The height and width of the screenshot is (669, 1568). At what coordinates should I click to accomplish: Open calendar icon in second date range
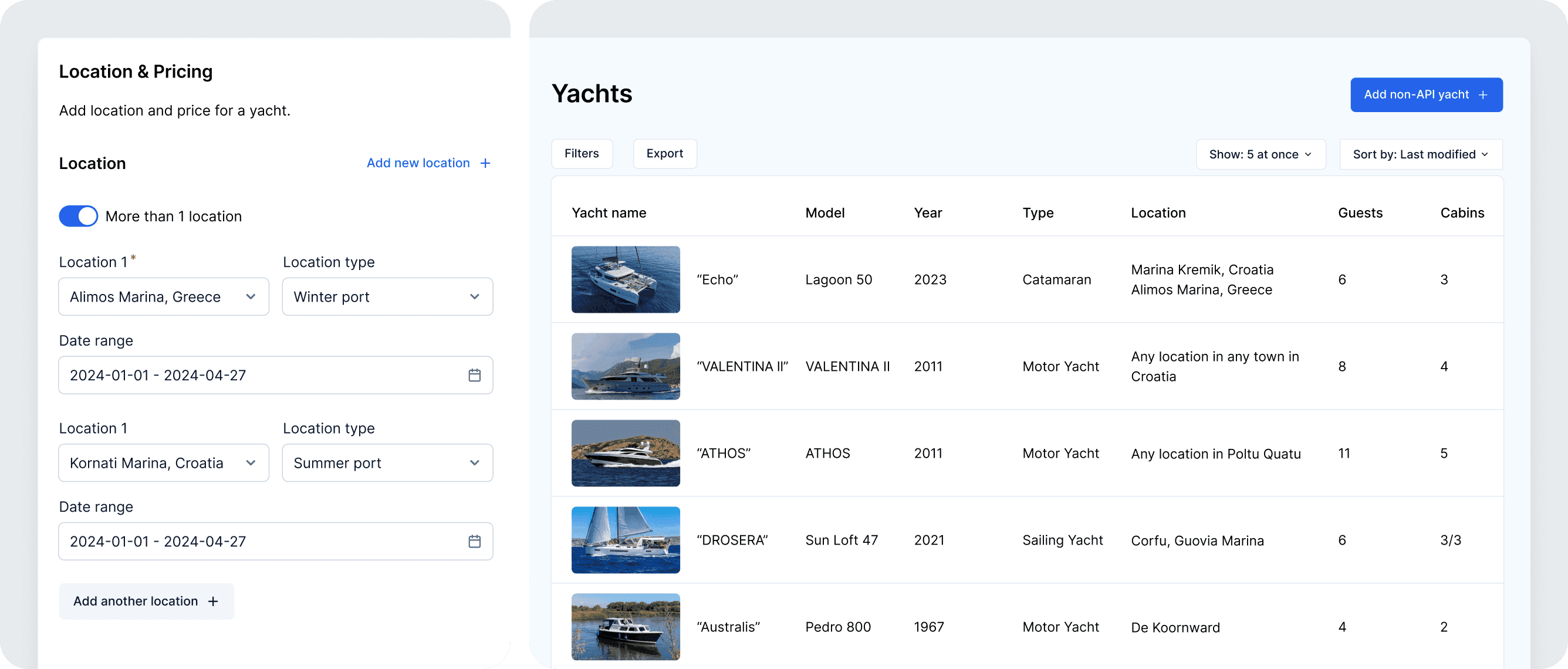pos(474,541)
